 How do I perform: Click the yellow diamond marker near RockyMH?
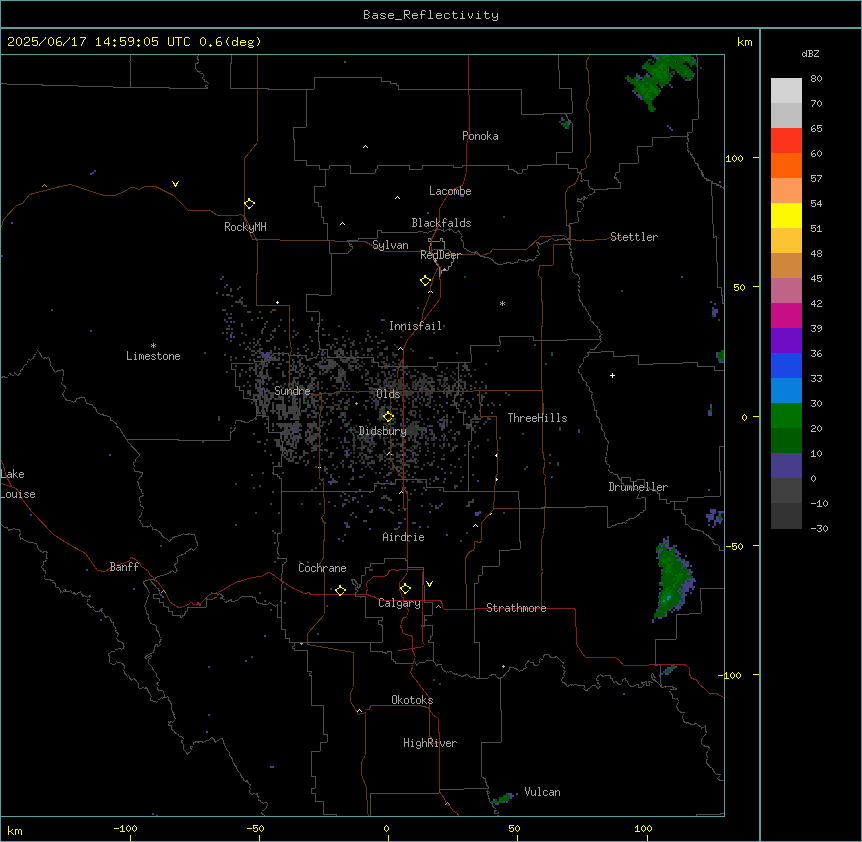tap(249, 203)
